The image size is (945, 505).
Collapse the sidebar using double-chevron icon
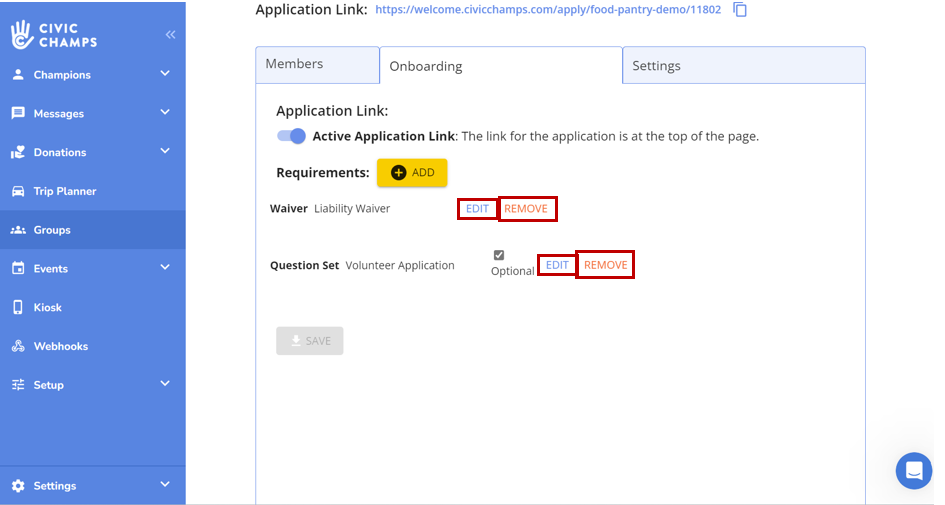click(170, 35)
